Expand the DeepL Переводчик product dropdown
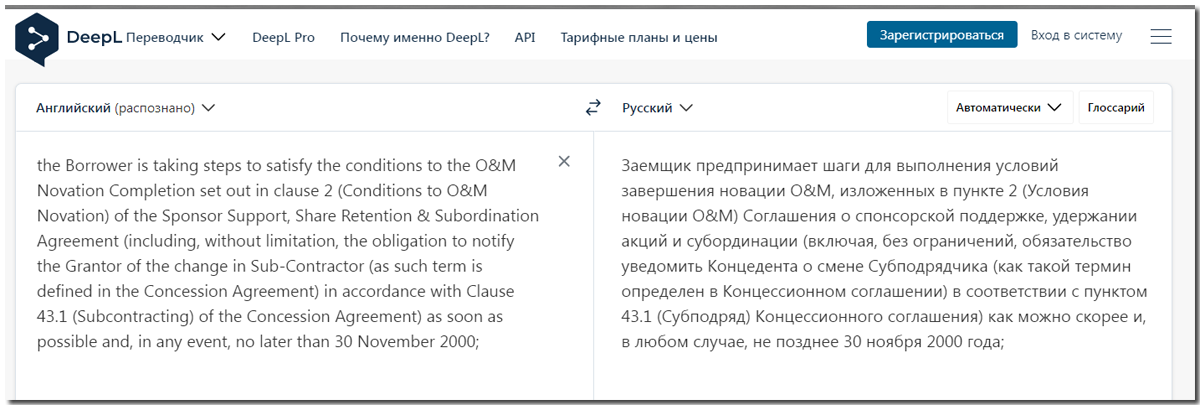This screenshot has width=1200, height=405. pyautogui.click(x=218, y=37)
